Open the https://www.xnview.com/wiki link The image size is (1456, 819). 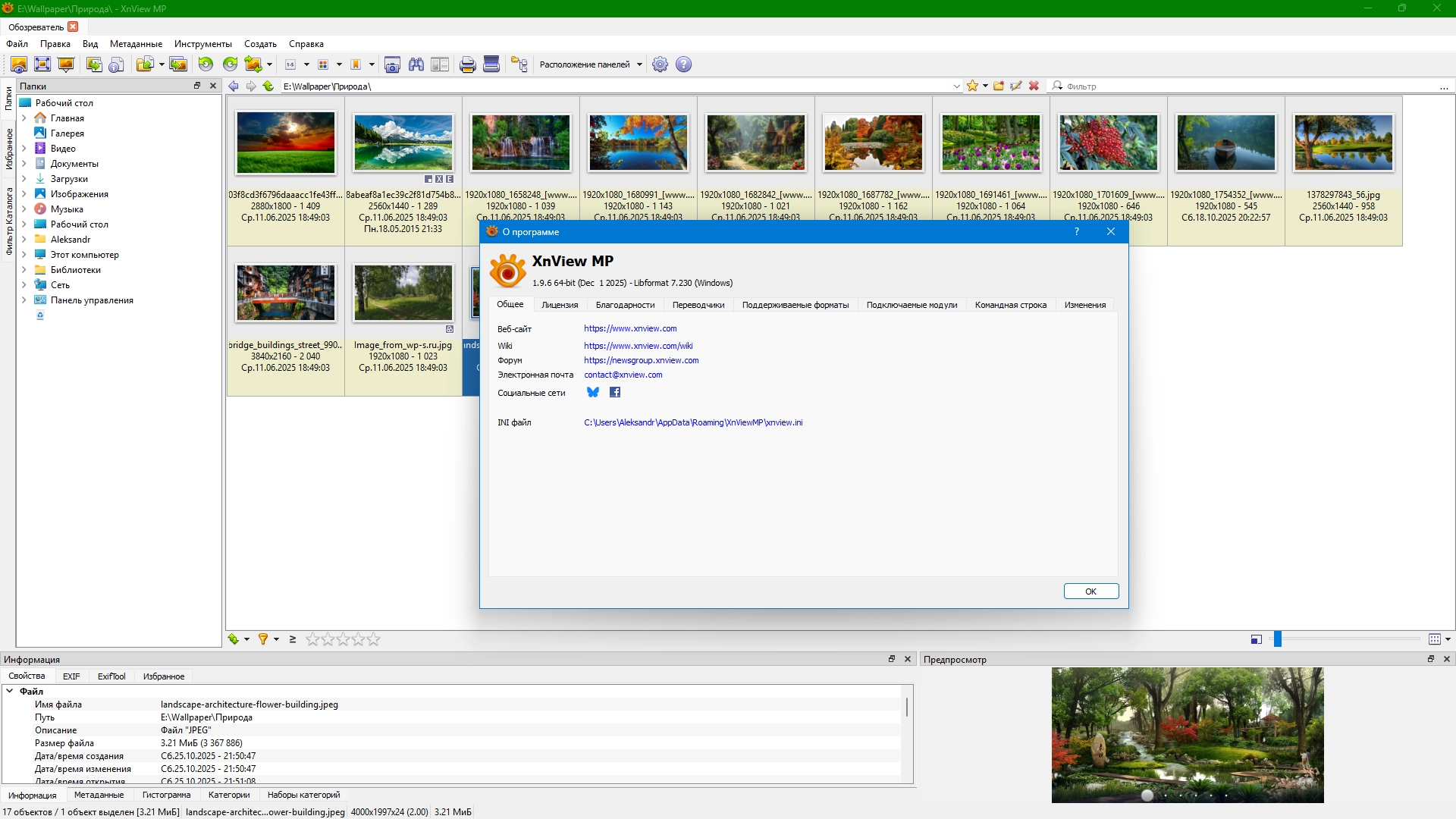click(638, 346)
